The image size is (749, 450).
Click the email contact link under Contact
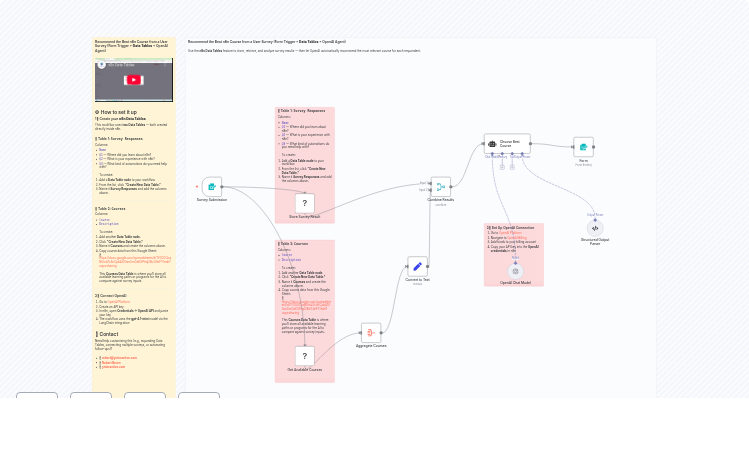coord(119,357)
